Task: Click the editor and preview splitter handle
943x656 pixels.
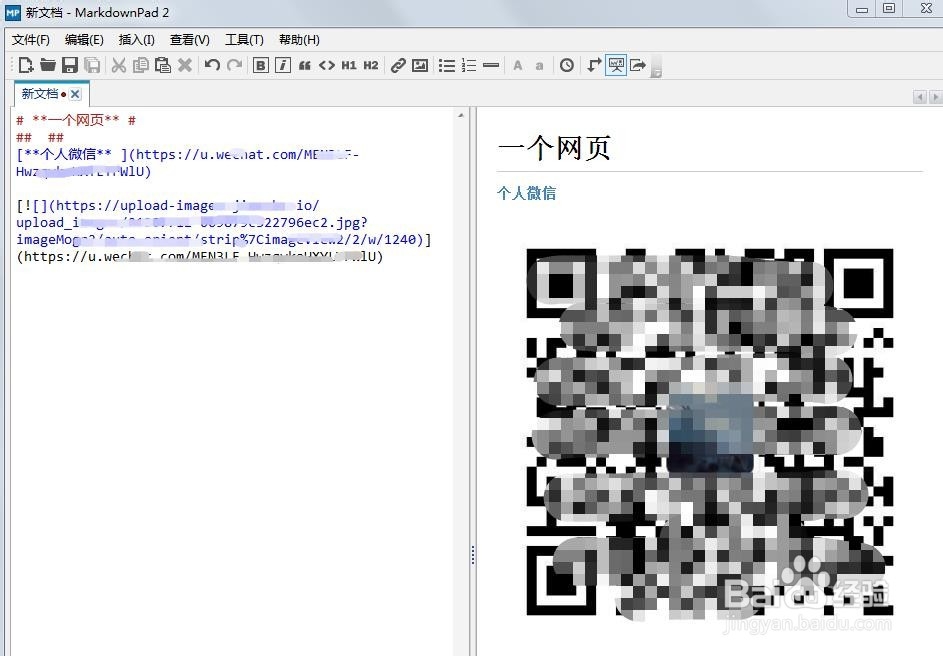Action: coord(473,554)
